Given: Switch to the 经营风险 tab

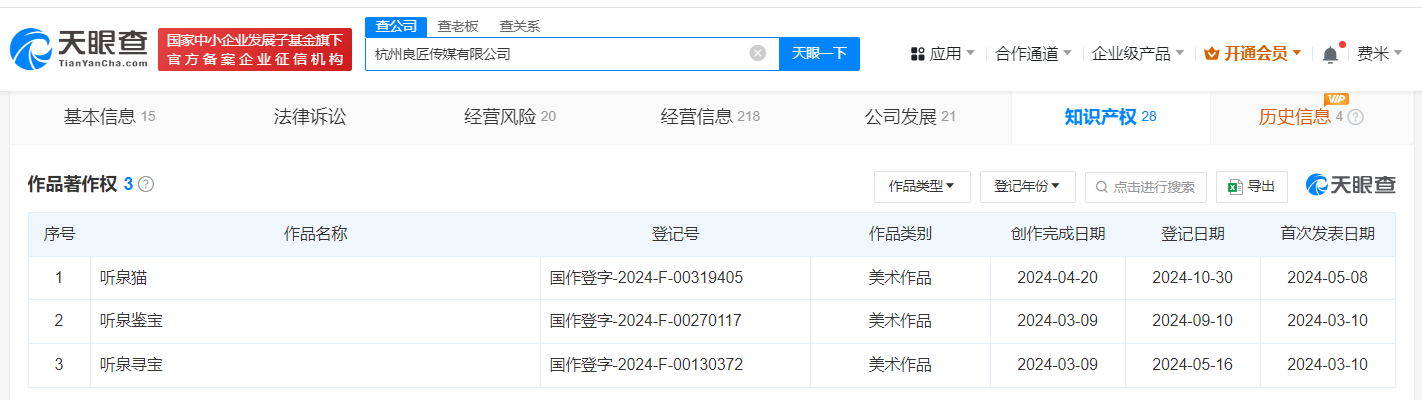Looking at the screenshot, I should (x=510, y=117).
